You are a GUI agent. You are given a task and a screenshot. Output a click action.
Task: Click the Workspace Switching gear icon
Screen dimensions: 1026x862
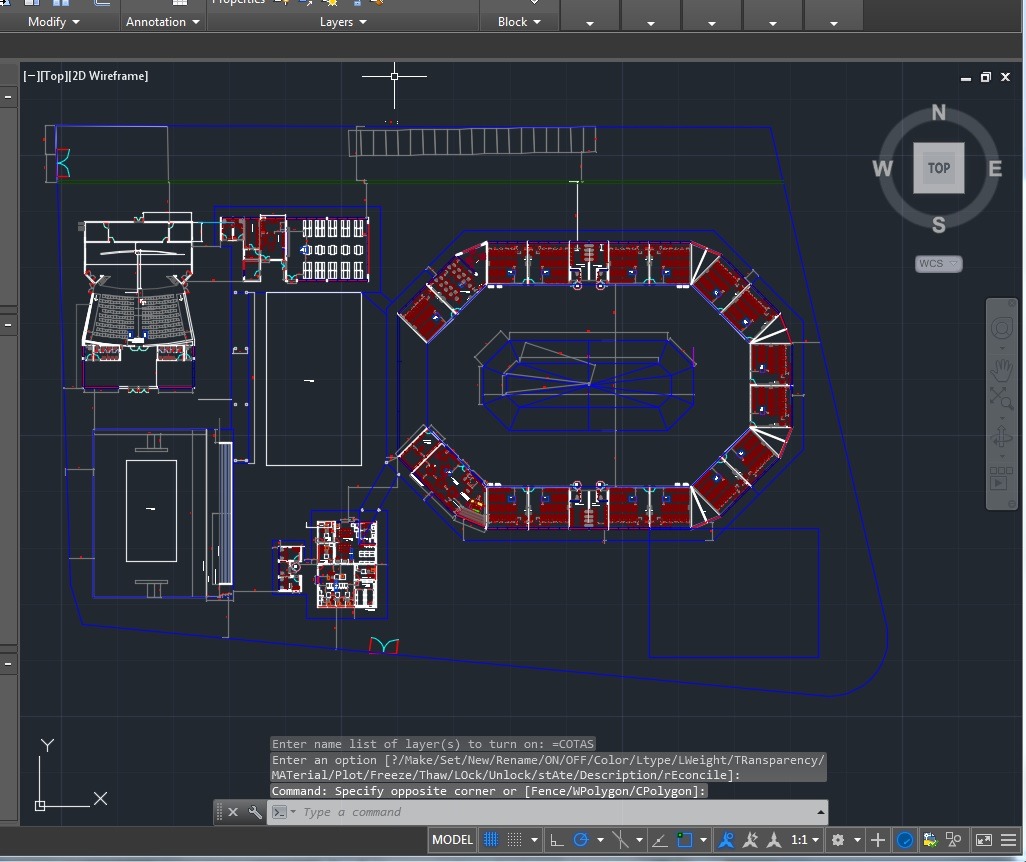838,840
